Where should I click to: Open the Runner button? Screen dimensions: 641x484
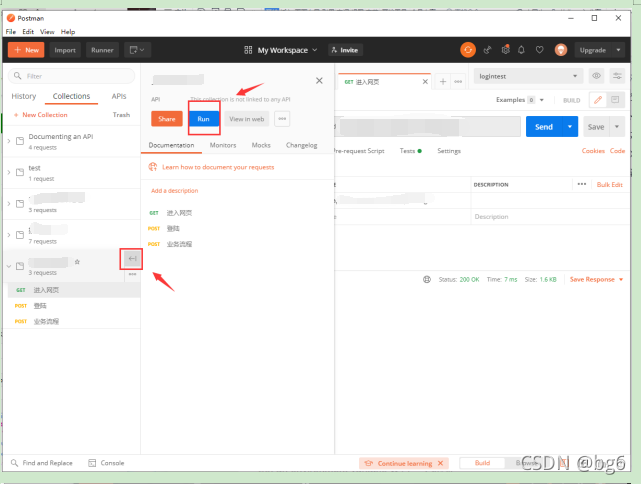coord(102,50)
